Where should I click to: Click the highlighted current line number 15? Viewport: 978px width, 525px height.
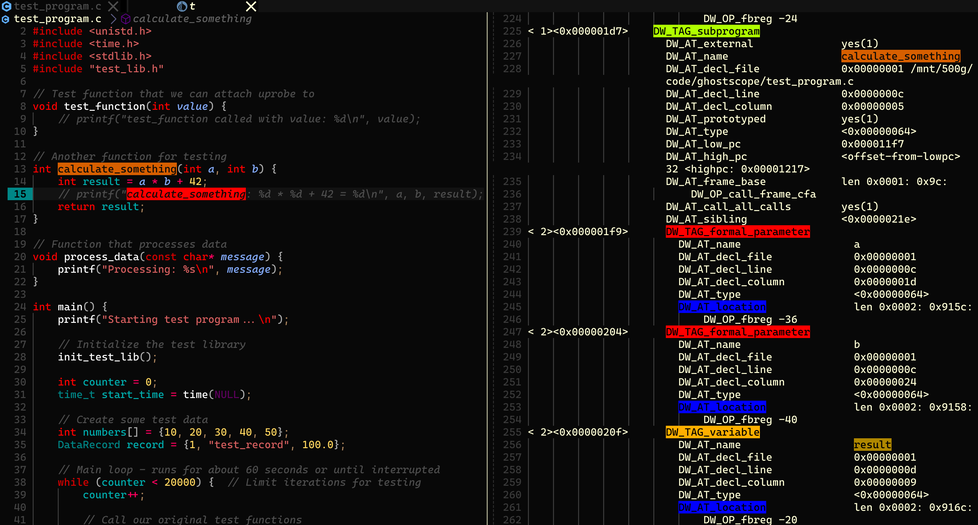tap(19, 194)
